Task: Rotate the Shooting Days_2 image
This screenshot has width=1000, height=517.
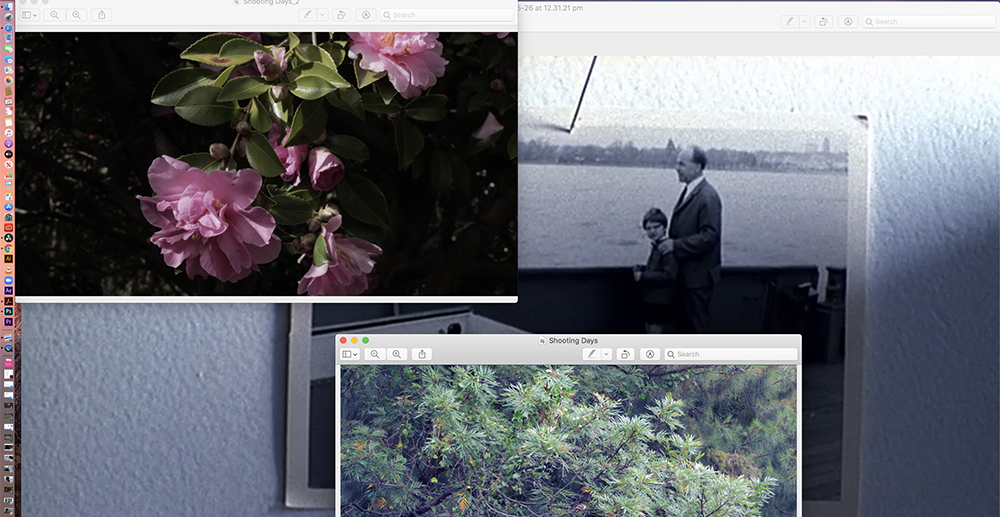Action: pos(341,15)
